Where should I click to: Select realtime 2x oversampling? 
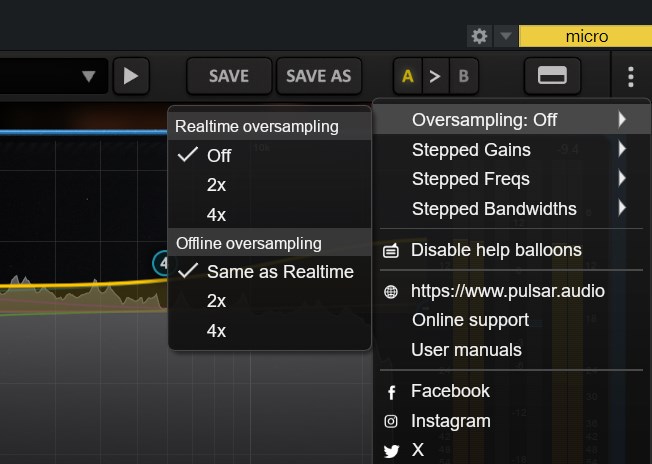(217, 185)
